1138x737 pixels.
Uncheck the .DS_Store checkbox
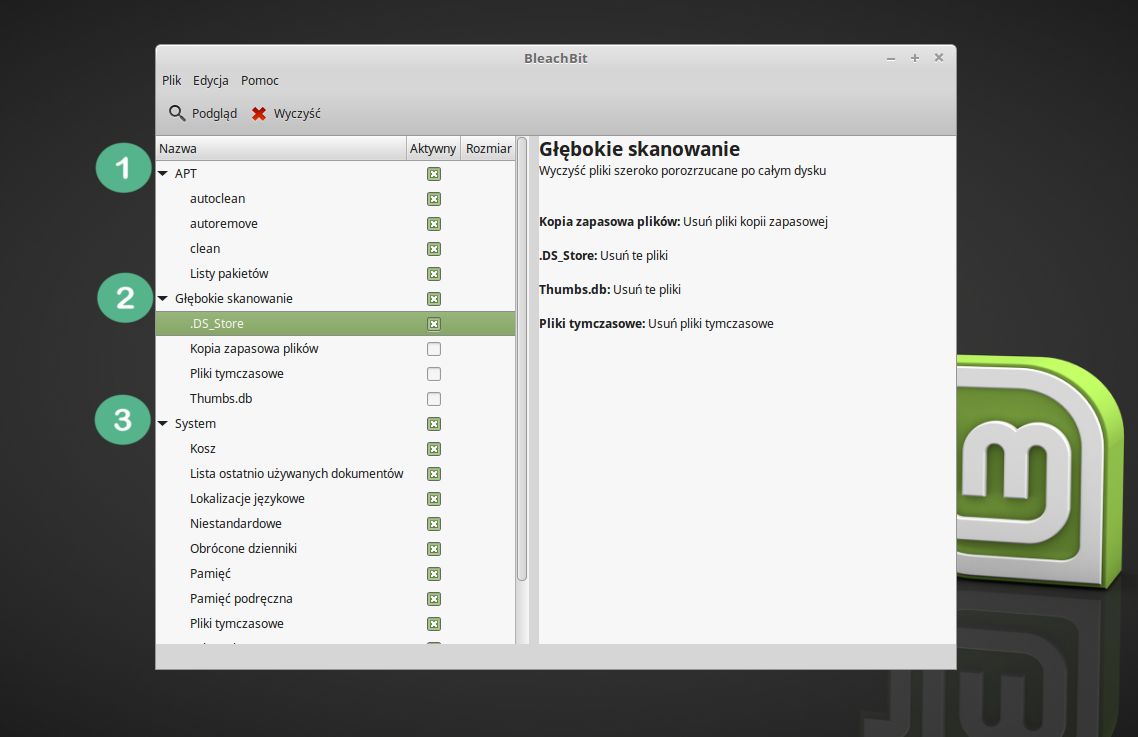point(434,324)
